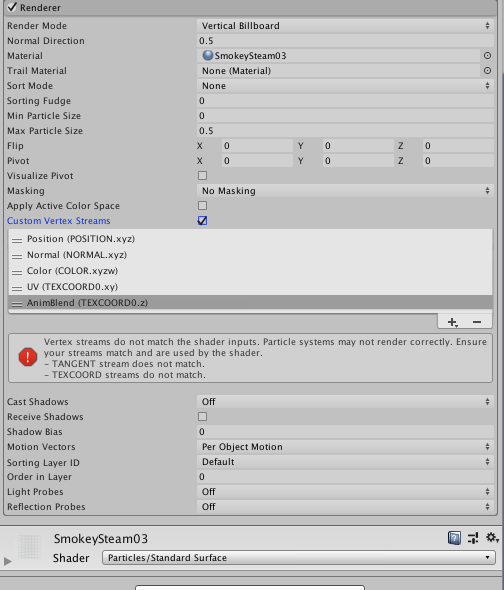504x590 pixels.
Task: Remove selected vertex stream with minus button
Action: point(477,322)
